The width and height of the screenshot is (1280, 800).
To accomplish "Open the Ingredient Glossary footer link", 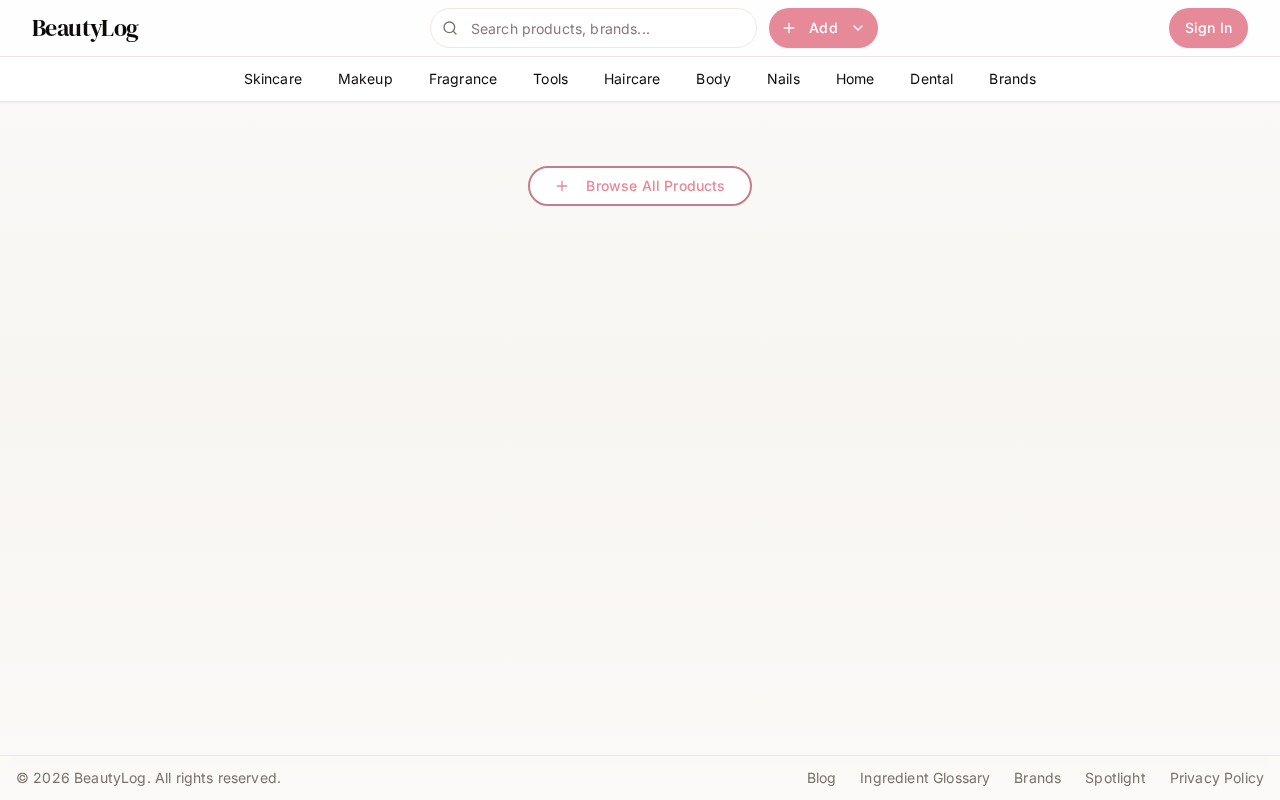I will (x=925, y=778).
